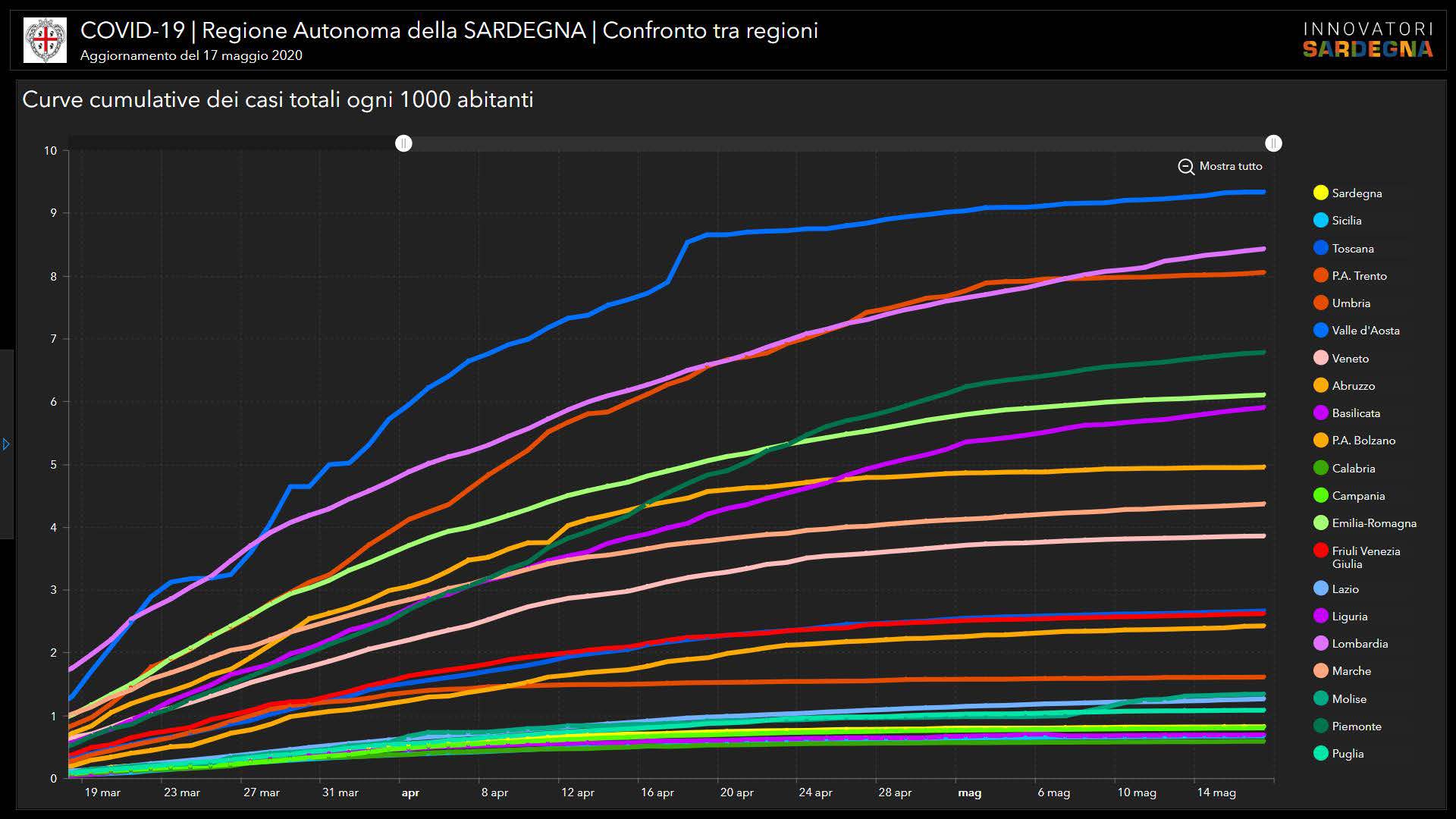Click the Innovatori Sardegna logo
This screenshot has width=1456, height=819.
point(1367,40)
